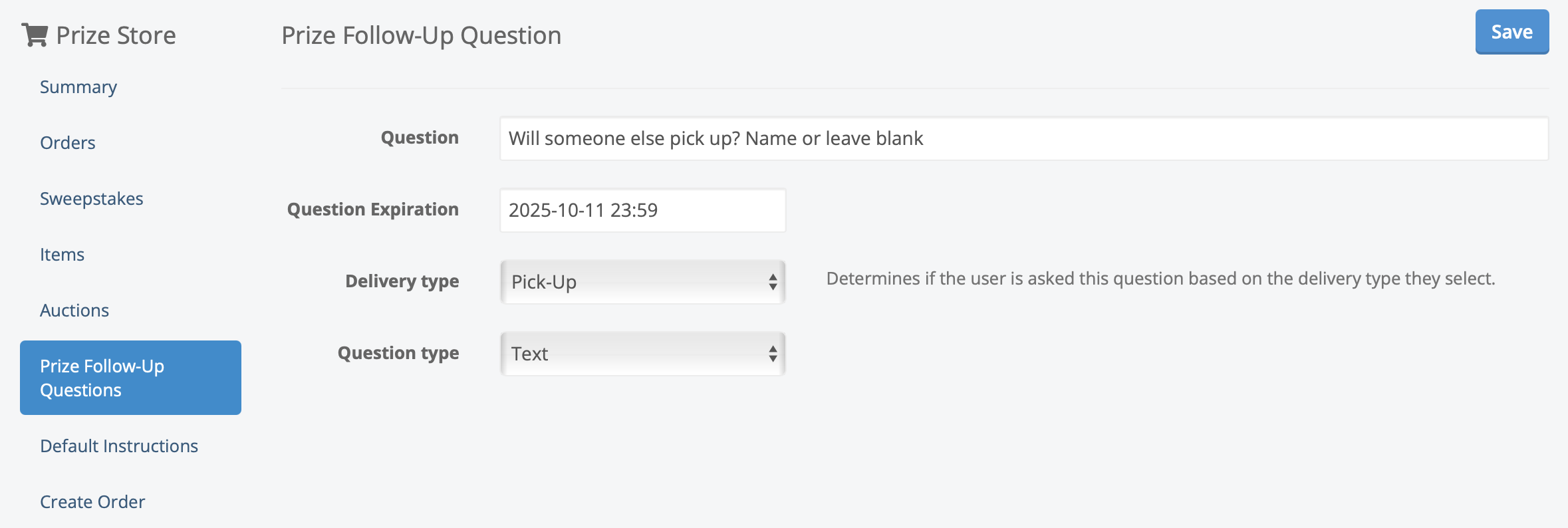Viewport: 1568px width, 528px height.
Task: Click Create Order link
Action: pyautogui.click(x=92, y=502)
